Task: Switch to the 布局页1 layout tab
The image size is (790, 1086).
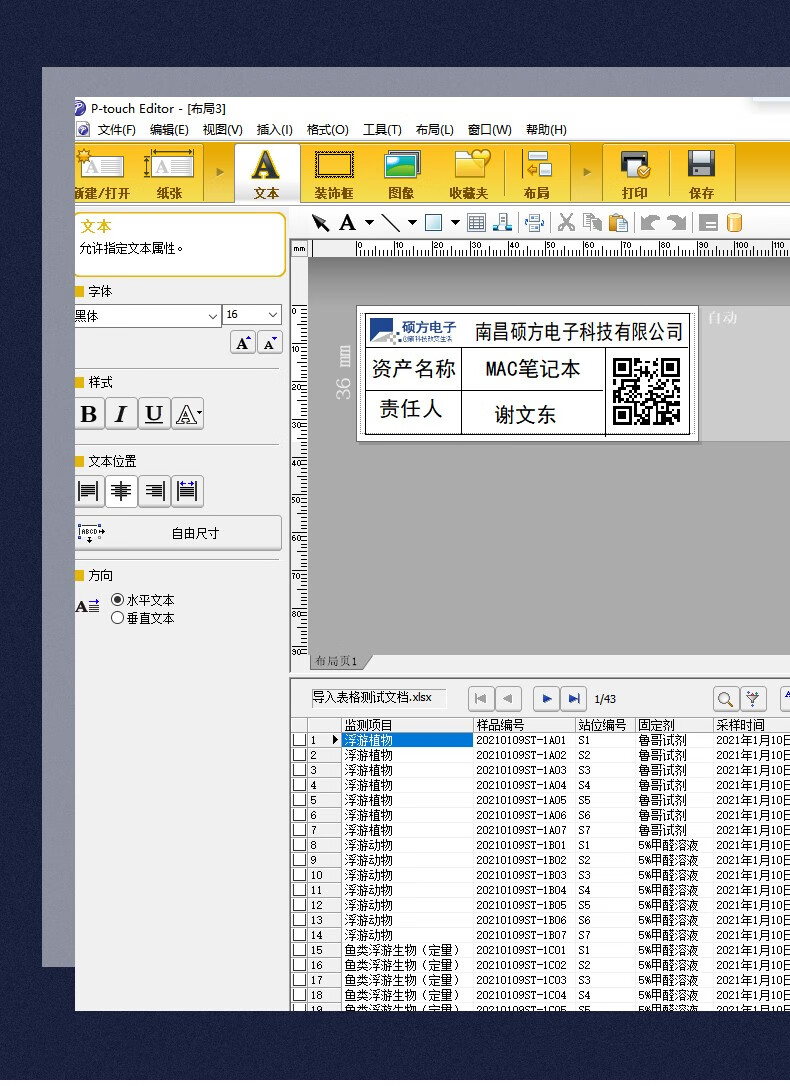Action: pyautogui.click(x=337, y=662)
